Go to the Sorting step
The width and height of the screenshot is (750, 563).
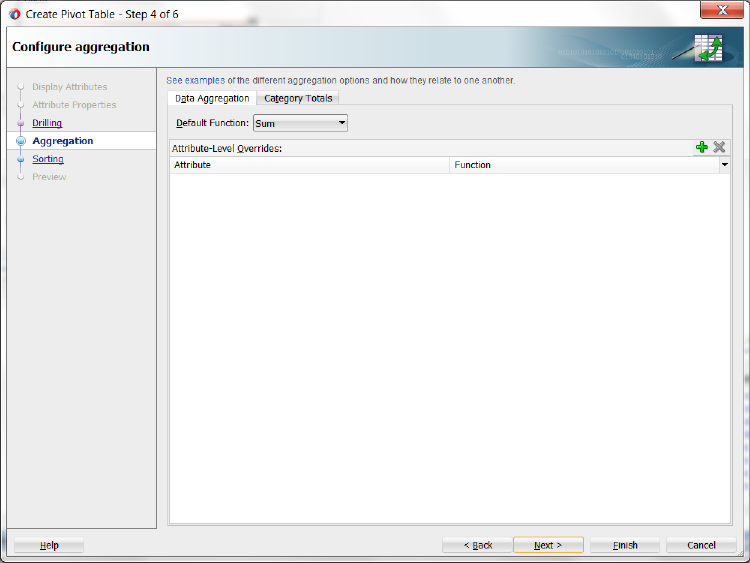(48, 159)
